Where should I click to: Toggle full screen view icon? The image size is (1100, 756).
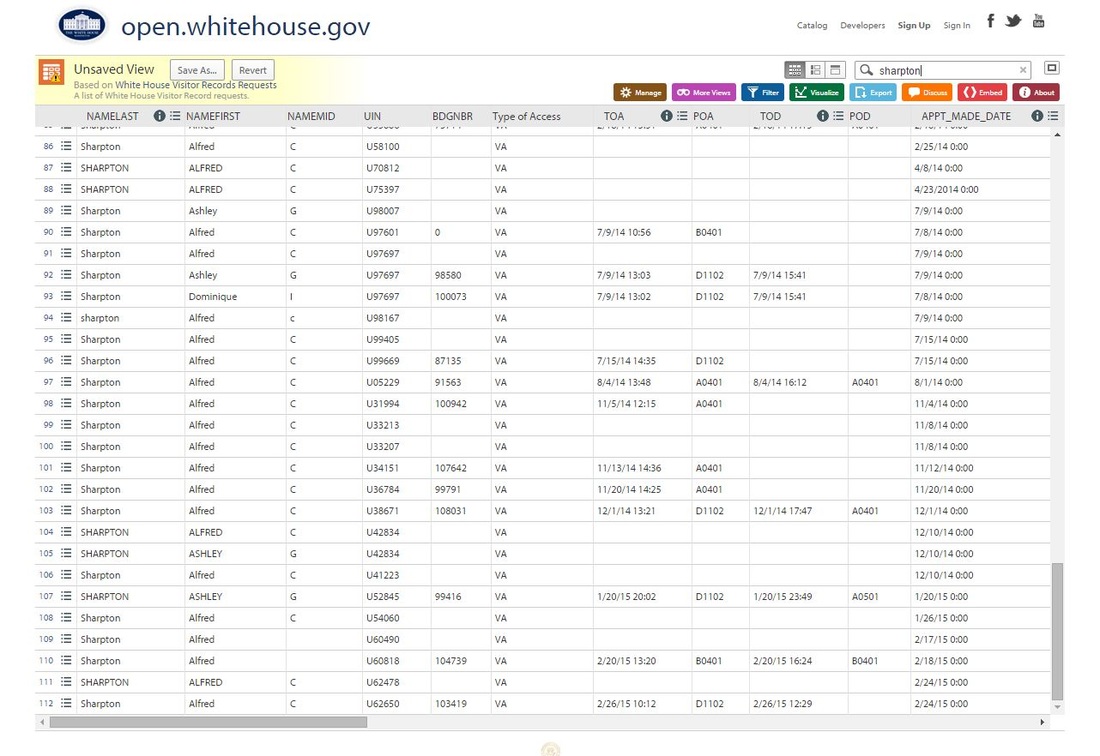[1051, 68]
